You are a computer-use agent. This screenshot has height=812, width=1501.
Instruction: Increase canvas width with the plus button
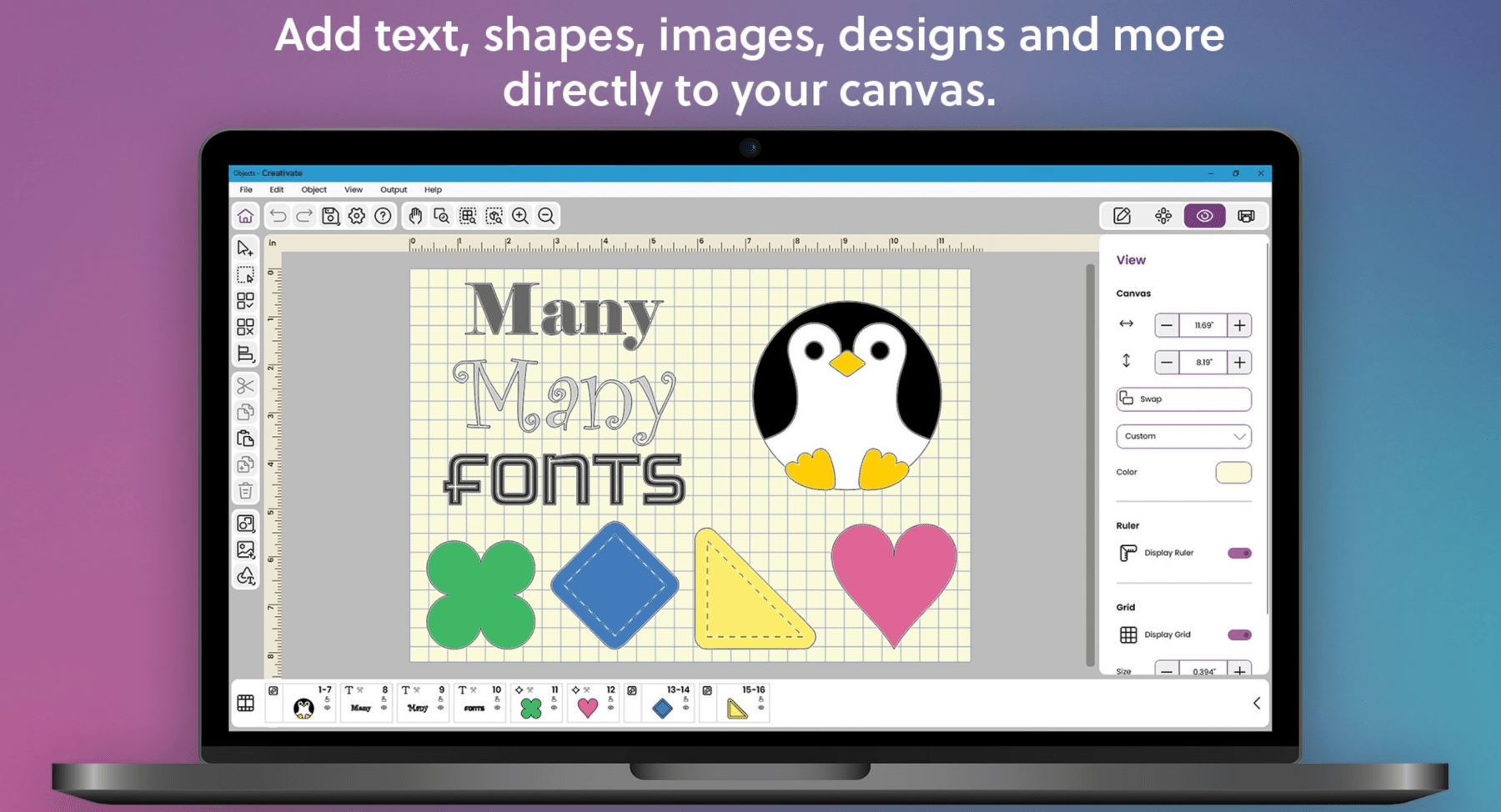(x=1239, y=326)
